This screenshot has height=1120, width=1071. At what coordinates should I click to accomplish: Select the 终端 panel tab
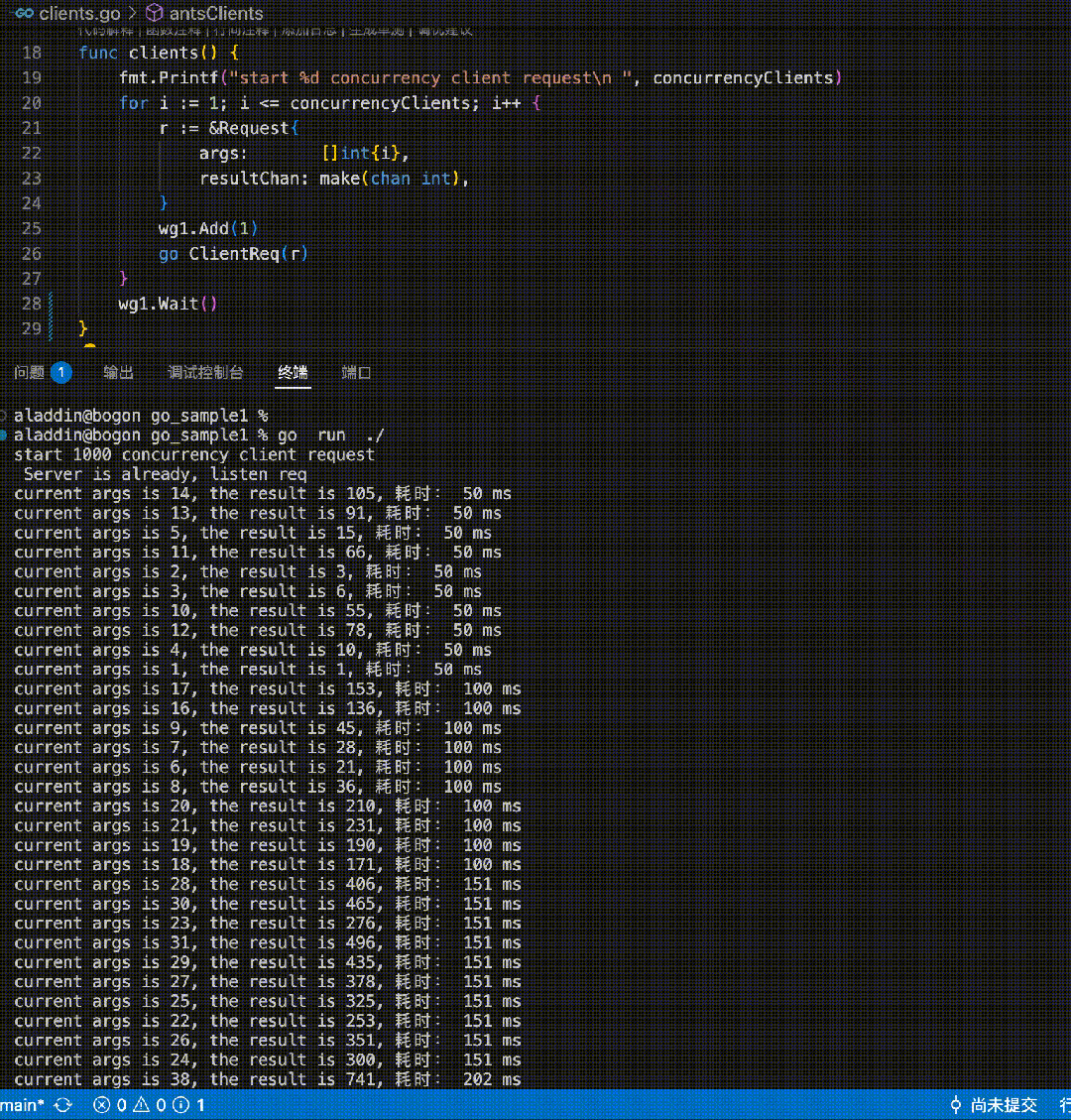[293, 372]
